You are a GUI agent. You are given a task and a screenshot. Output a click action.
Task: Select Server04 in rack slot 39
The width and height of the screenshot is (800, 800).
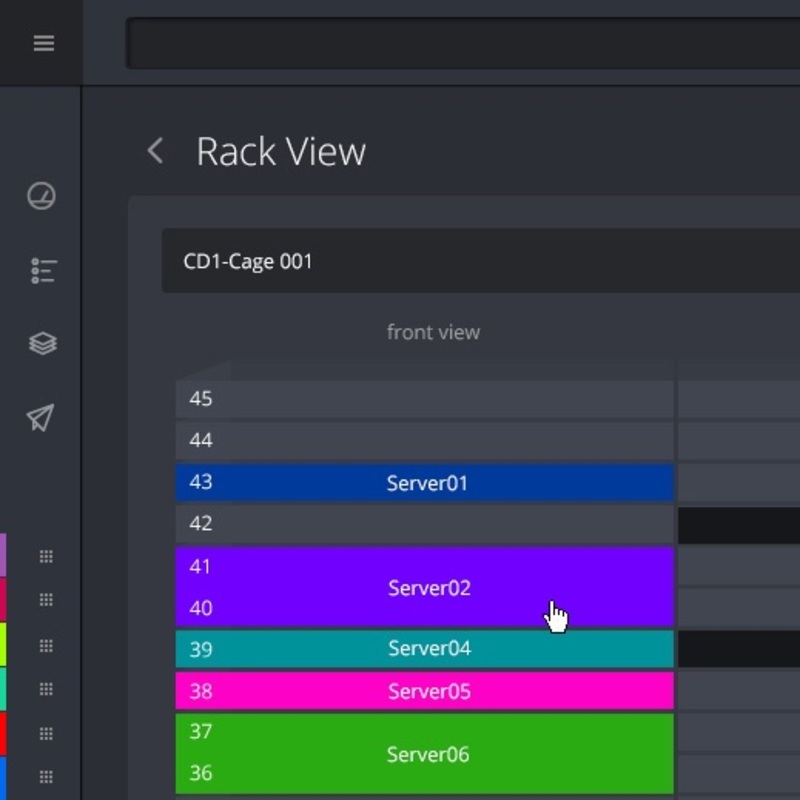pos(424,649)
